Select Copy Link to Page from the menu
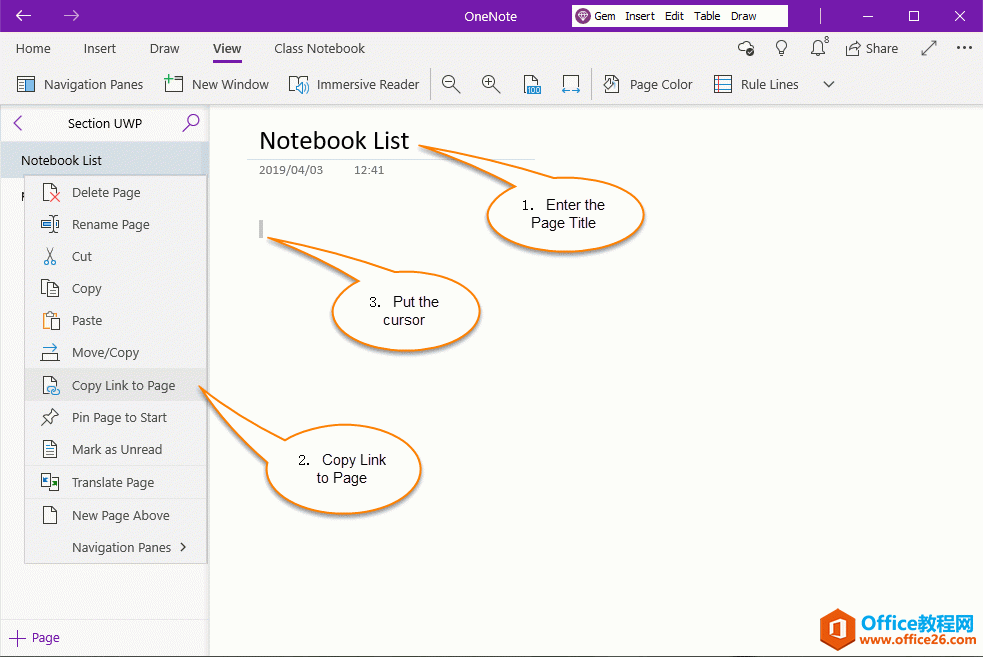Image resolution: width=983 pixels, height=657 pixels. tap(124, 384)
